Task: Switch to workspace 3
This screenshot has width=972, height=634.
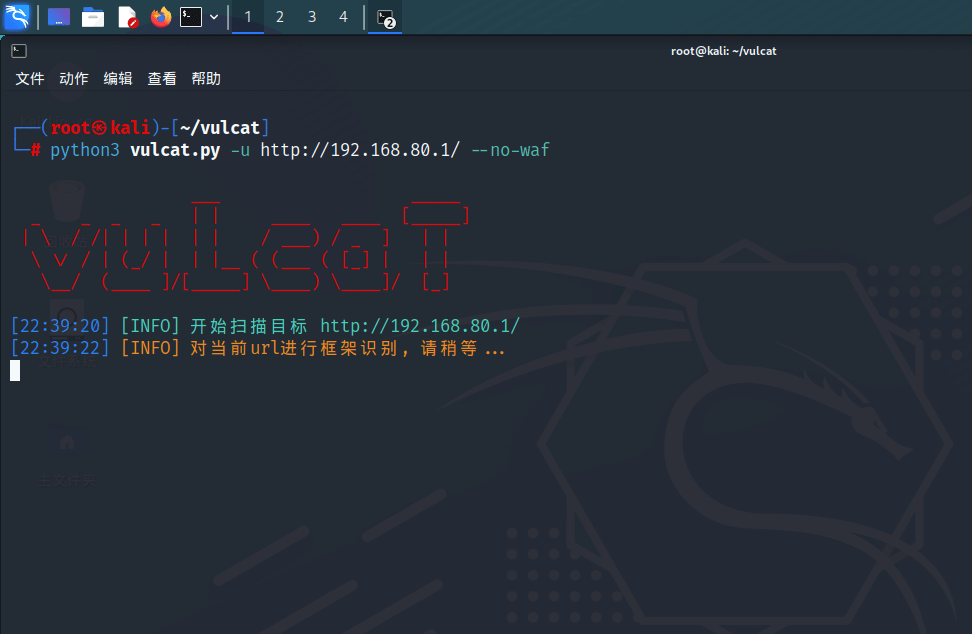Action: click(x=312, y=17)
